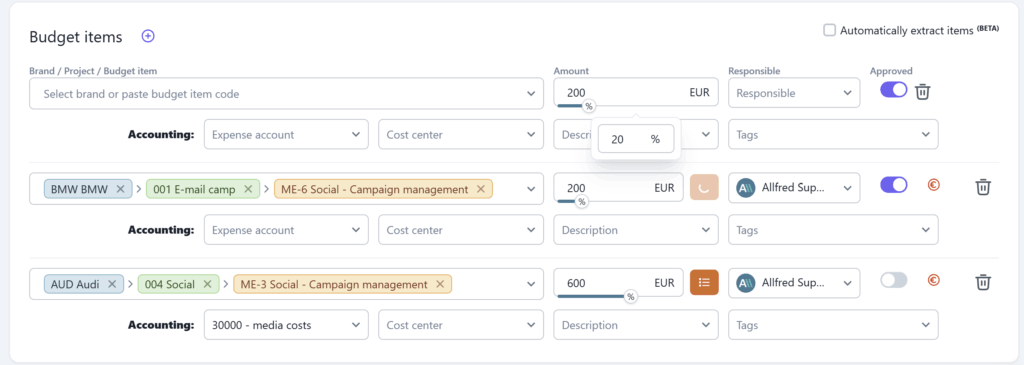Click the euro icon in Audi row
1024x365 pixels.
[934, 280]
